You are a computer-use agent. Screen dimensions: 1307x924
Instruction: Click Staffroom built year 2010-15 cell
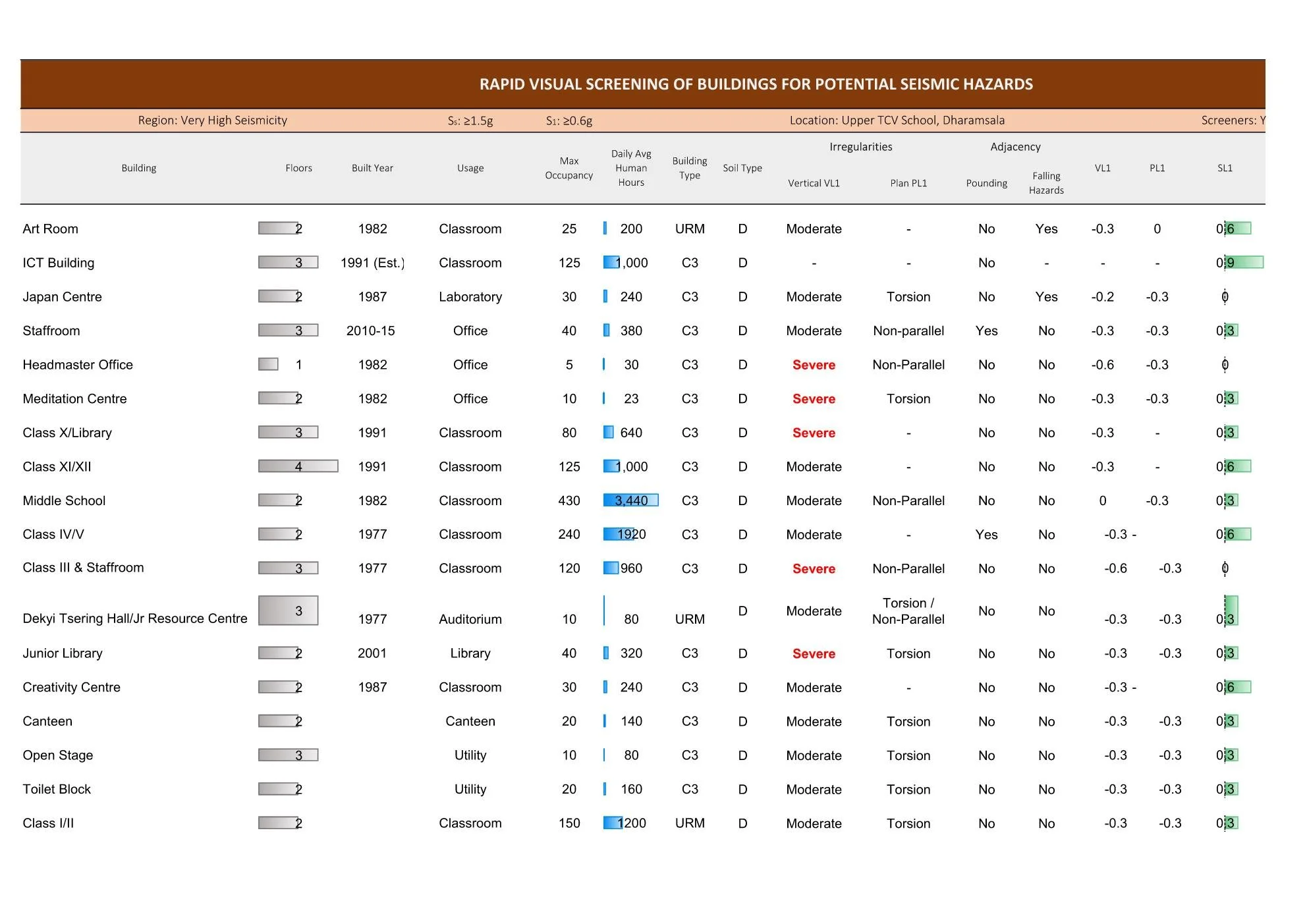click(x=371, y=331)
